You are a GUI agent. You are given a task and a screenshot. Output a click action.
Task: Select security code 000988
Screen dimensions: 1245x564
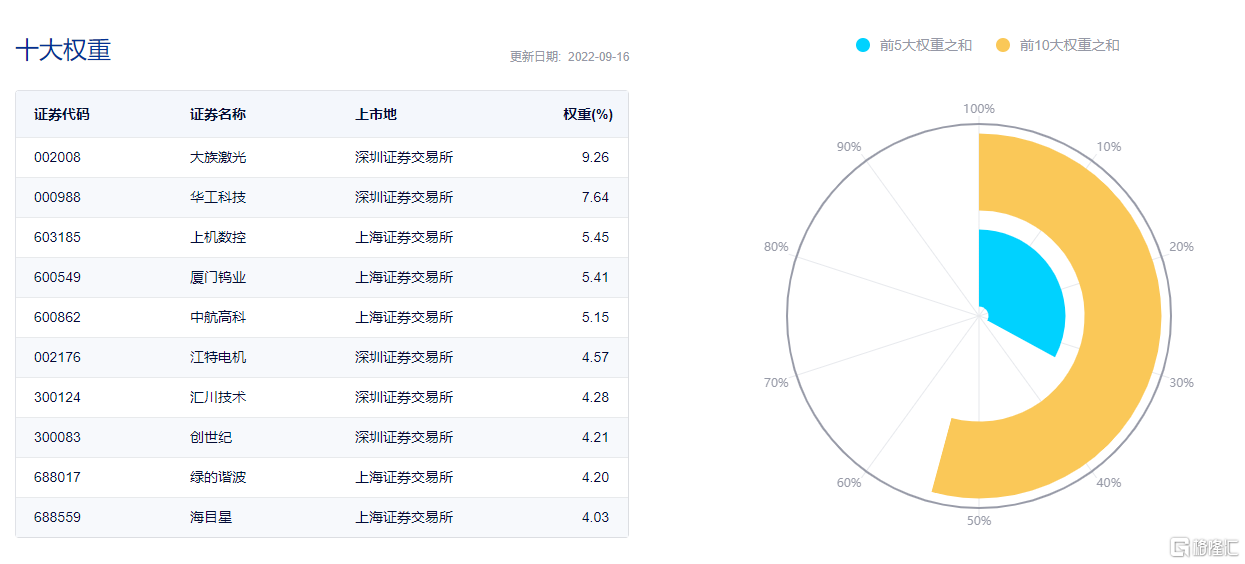57,197
